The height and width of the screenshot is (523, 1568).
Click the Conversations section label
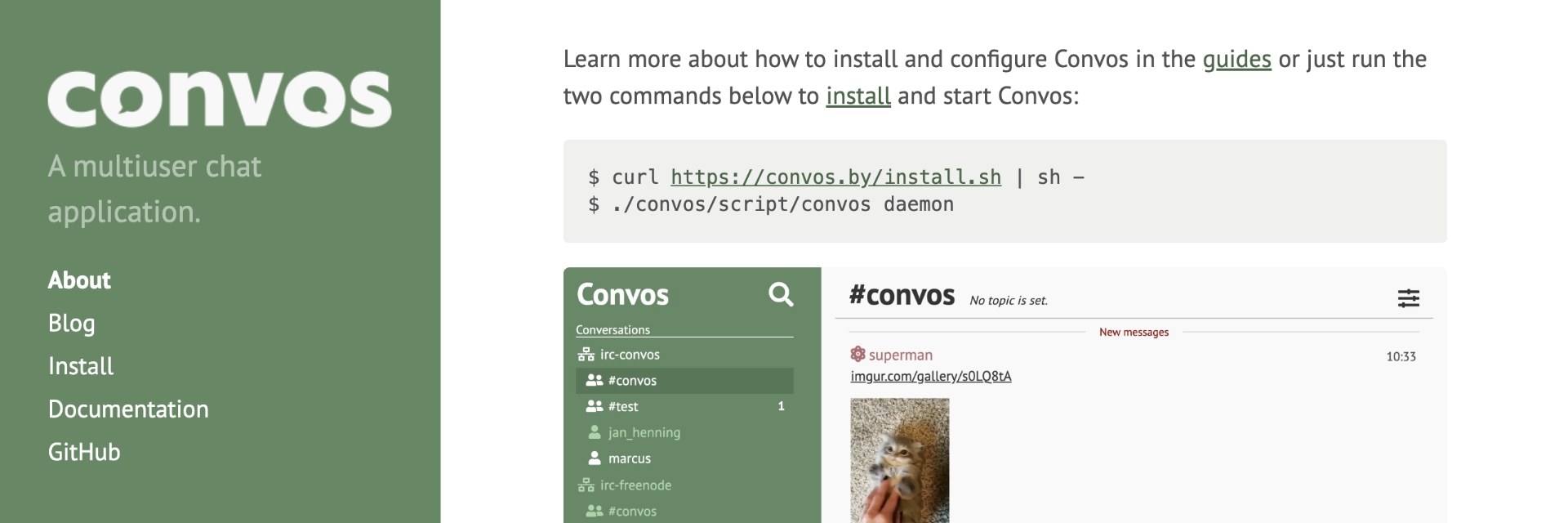pyautogui.click(x=612, y=330)
